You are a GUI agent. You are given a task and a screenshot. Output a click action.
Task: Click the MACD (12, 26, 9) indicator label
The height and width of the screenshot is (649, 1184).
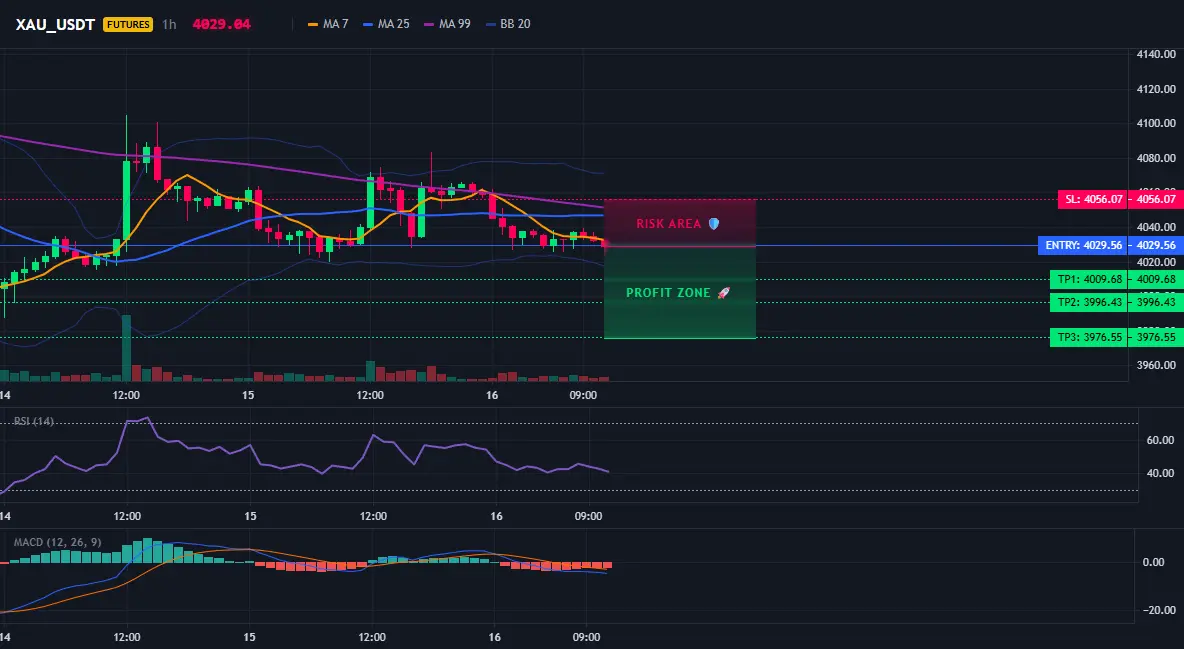[57, 542]
